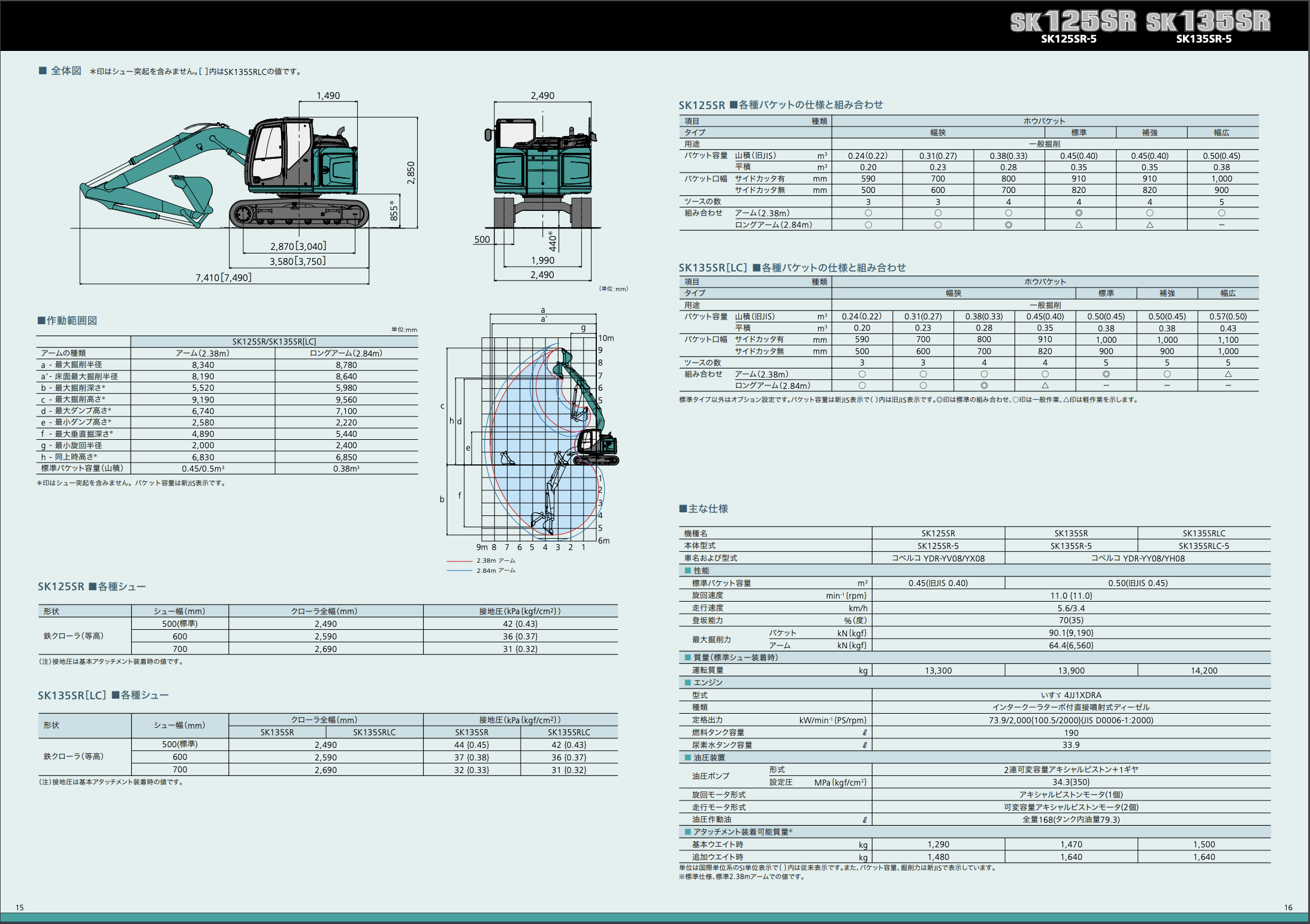Click page number 15
Screen dimensions: 1310x924
point(20,907)
